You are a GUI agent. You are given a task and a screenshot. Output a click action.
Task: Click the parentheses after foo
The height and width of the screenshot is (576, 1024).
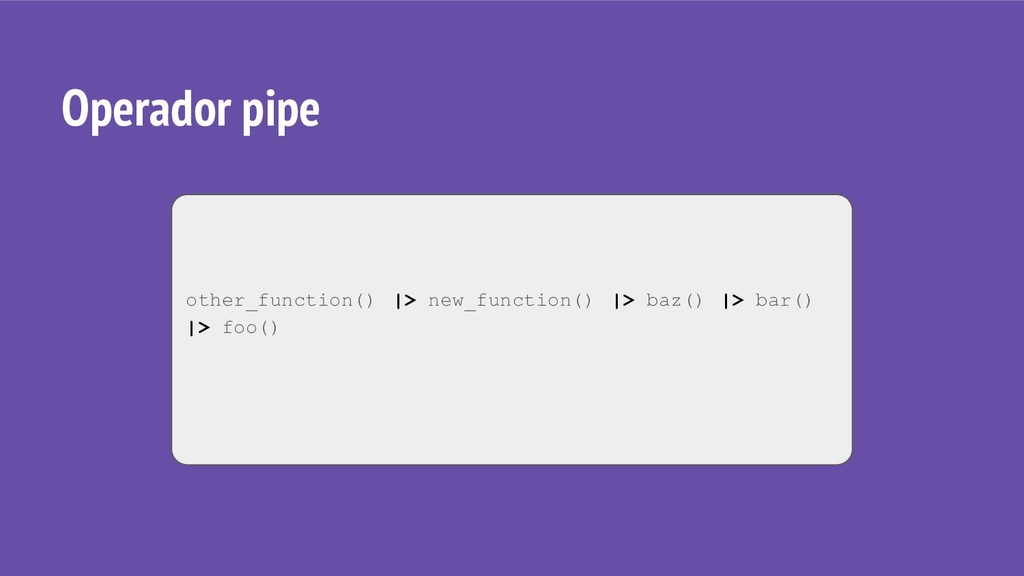point(269,328)
